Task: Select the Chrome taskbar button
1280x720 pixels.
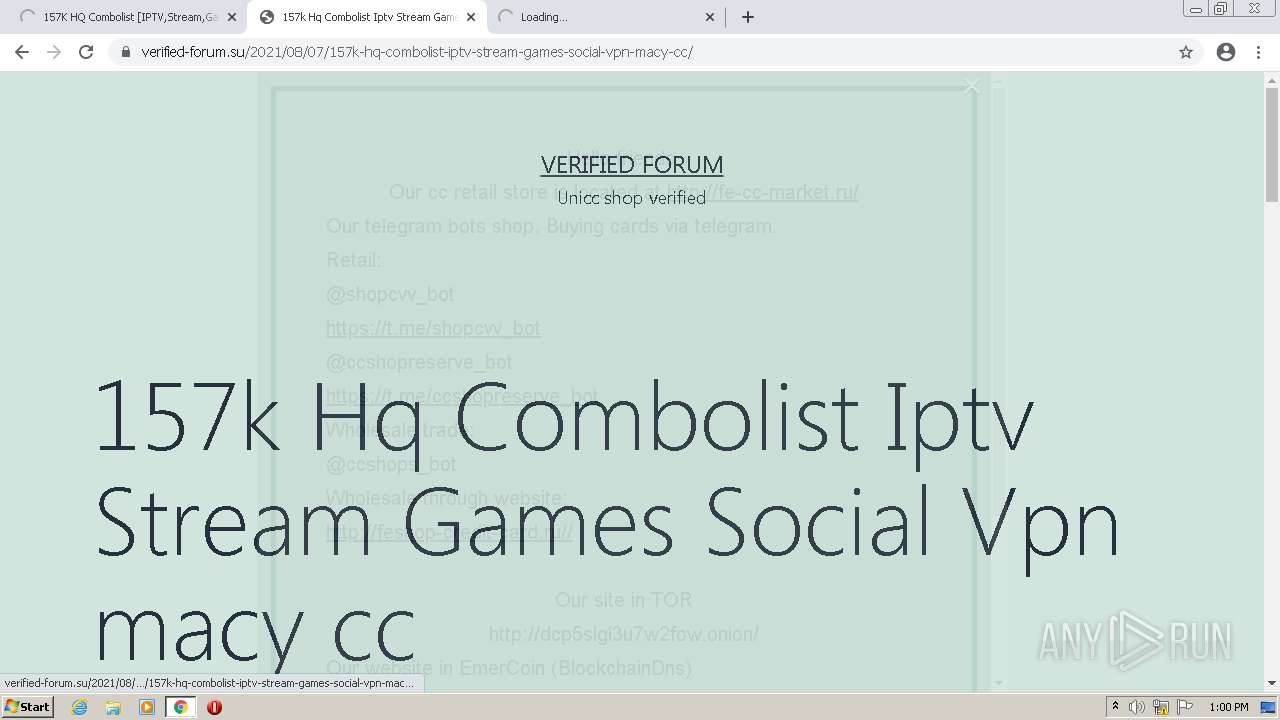Action: tap(181, 707)
